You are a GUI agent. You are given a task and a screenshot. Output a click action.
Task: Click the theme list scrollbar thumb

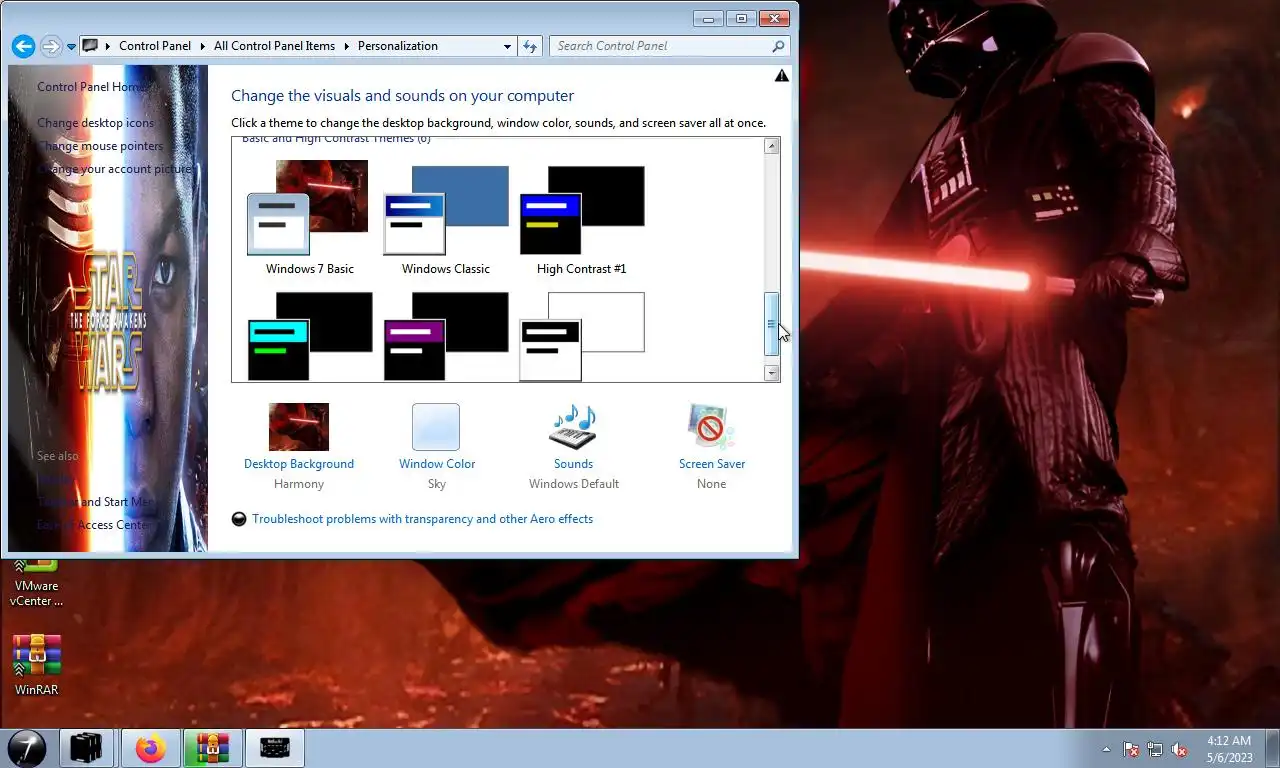coord(771,324)
